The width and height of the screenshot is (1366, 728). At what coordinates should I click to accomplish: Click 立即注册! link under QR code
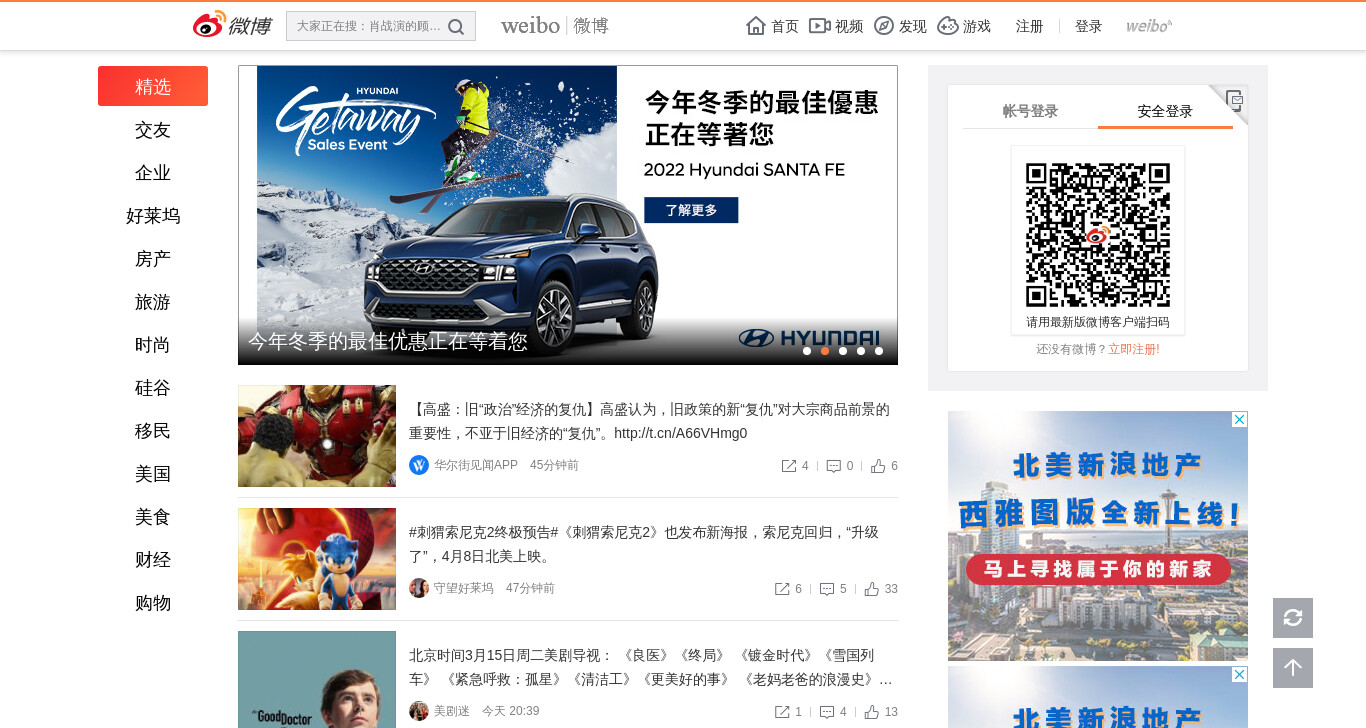(1134, 349)
